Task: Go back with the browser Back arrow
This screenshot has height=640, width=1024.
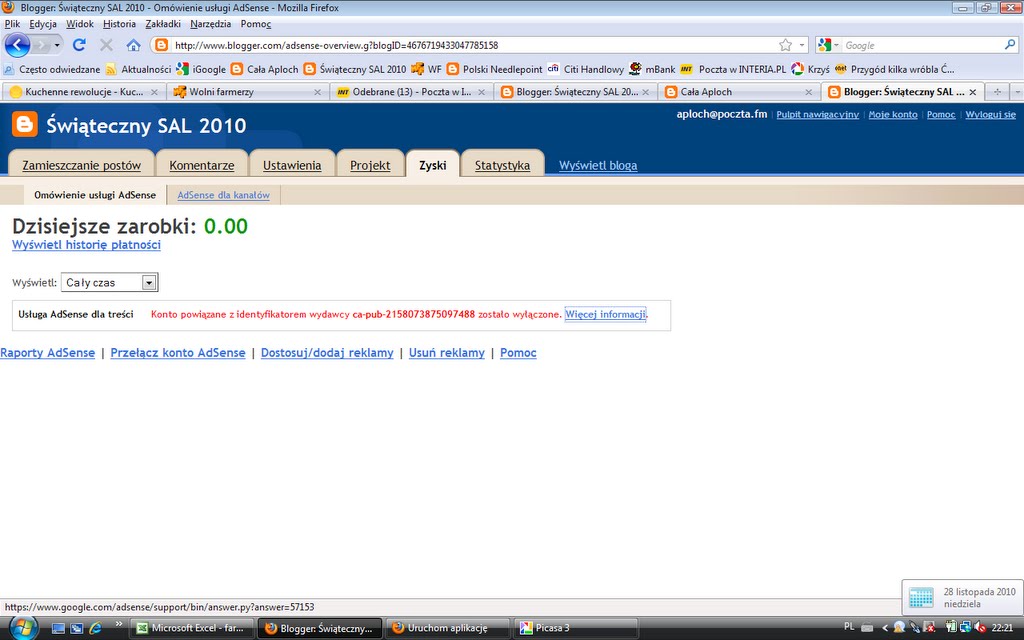Action: pos(18,45)
